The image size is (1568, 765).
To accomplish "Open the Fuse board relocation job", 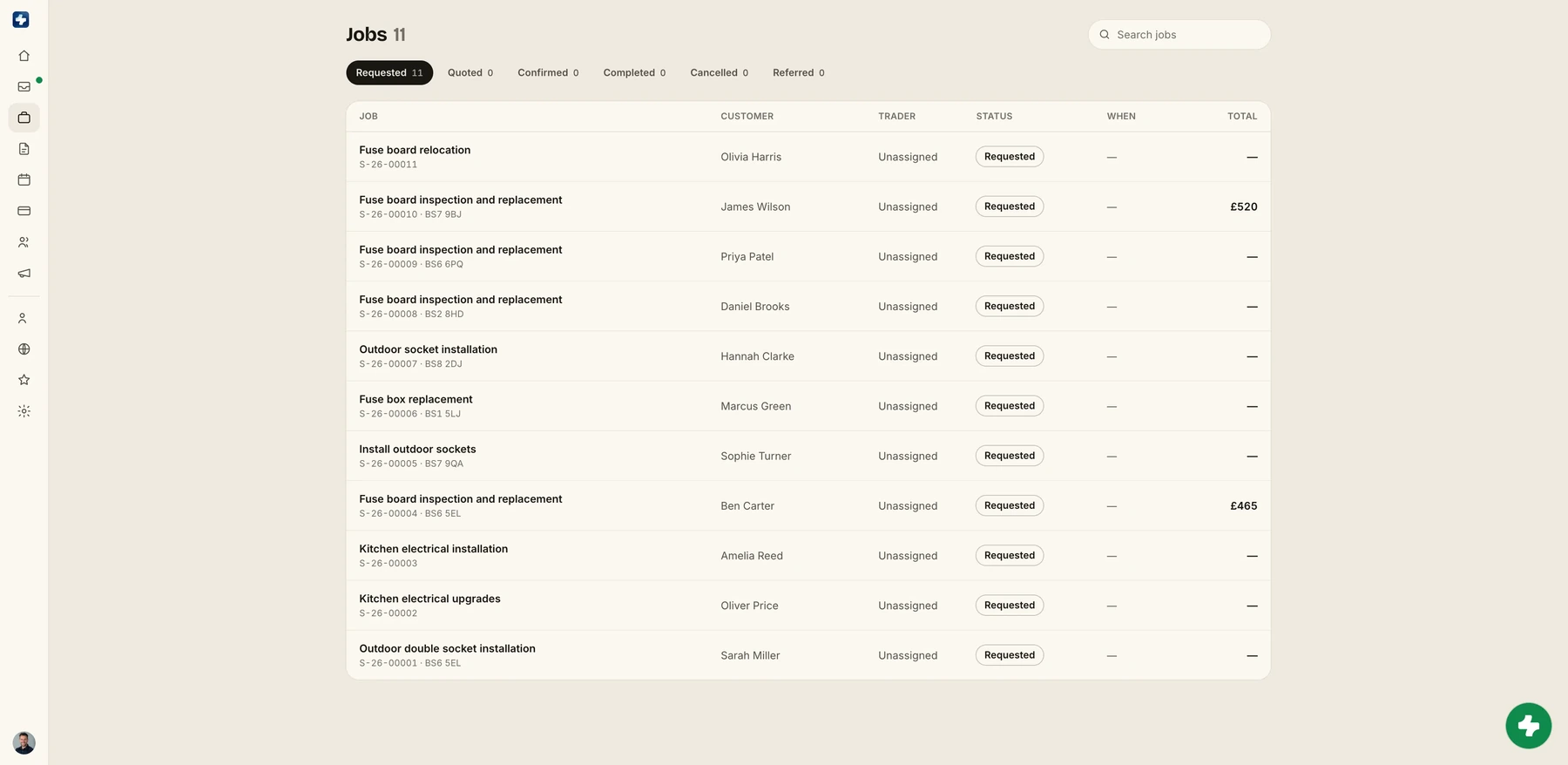I will [x=808, y=157].
